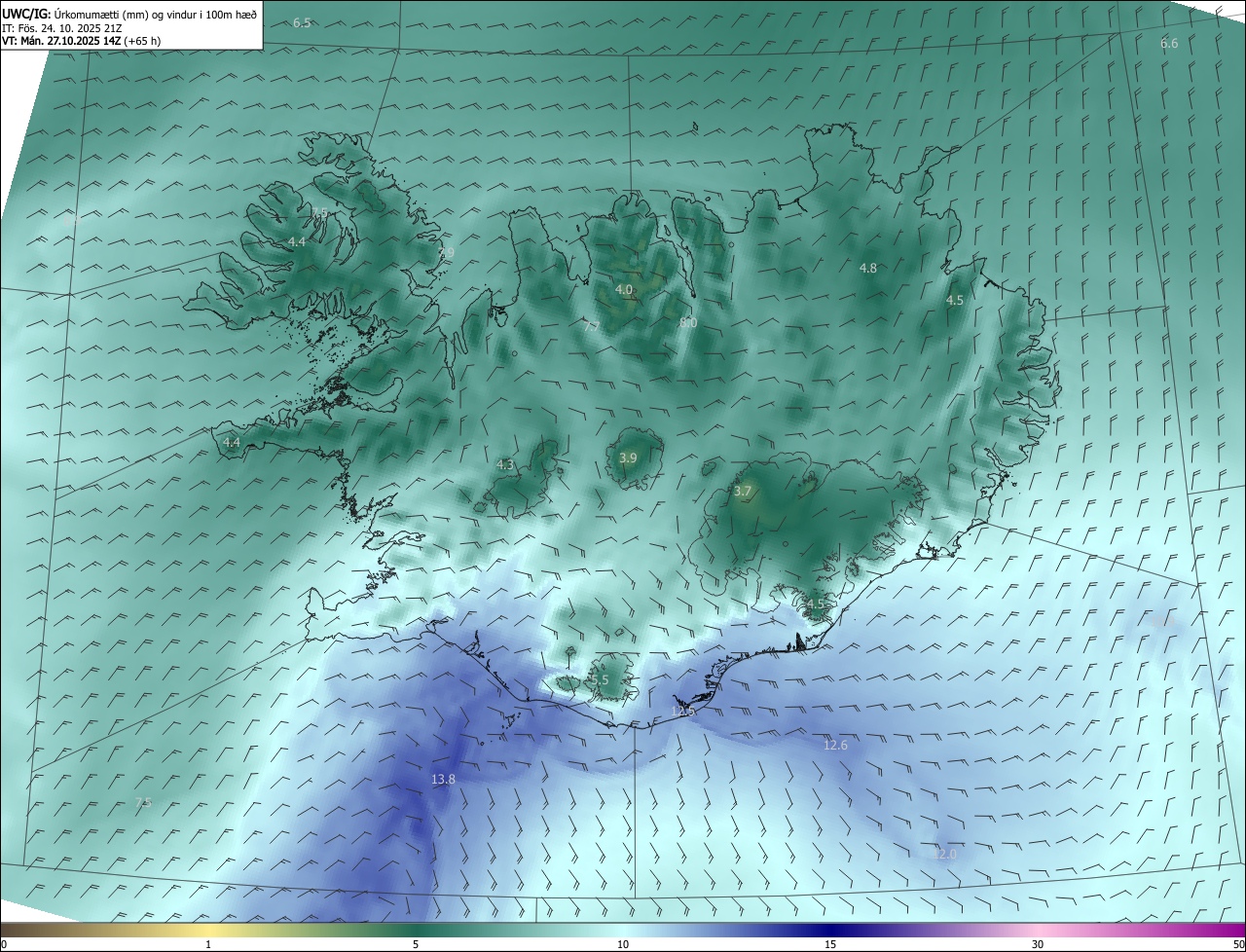Click the 5.5 value label
This screenshot has height=952, width=1246.
(x=600, y=679)
